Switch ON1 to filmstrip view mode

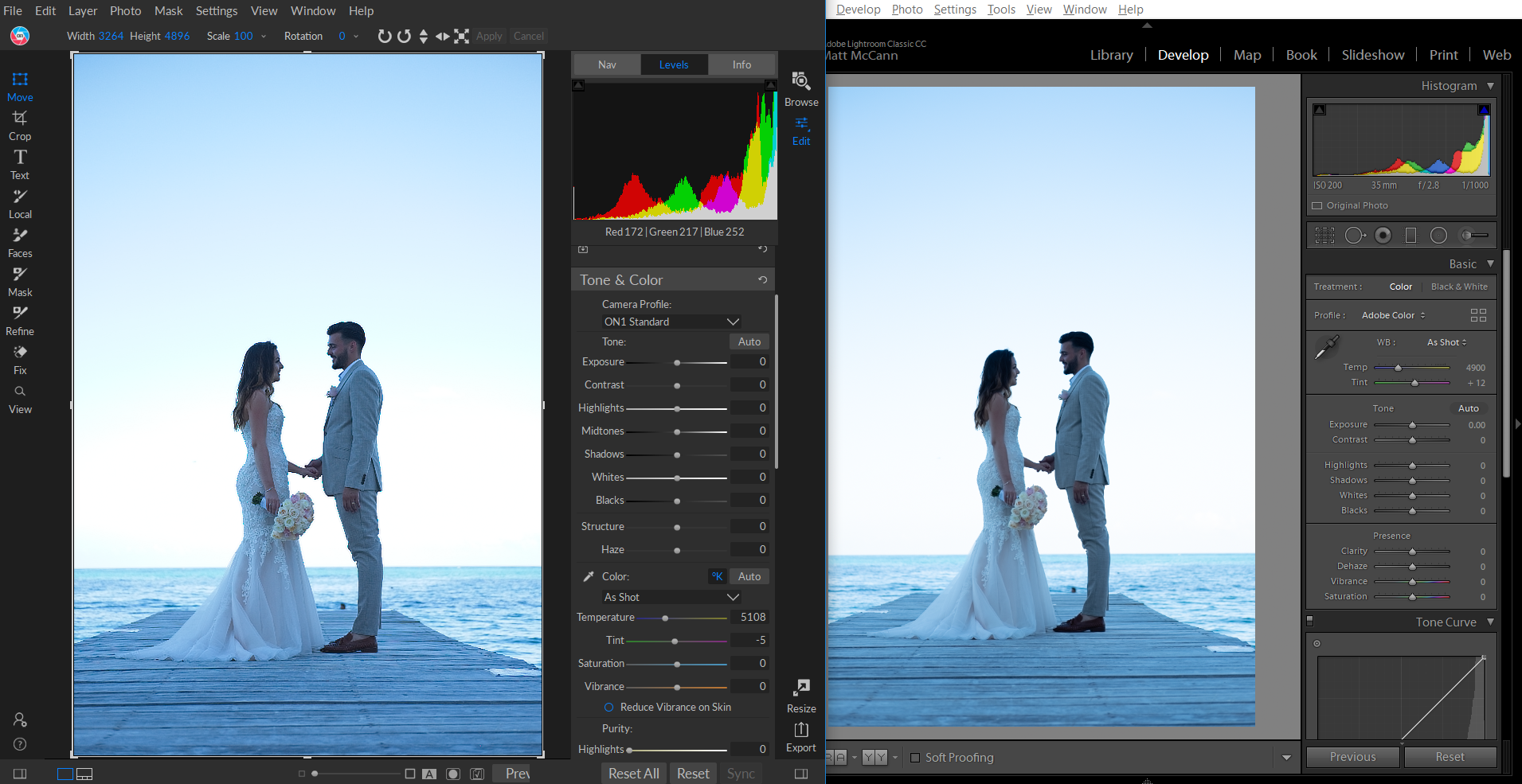84,774
